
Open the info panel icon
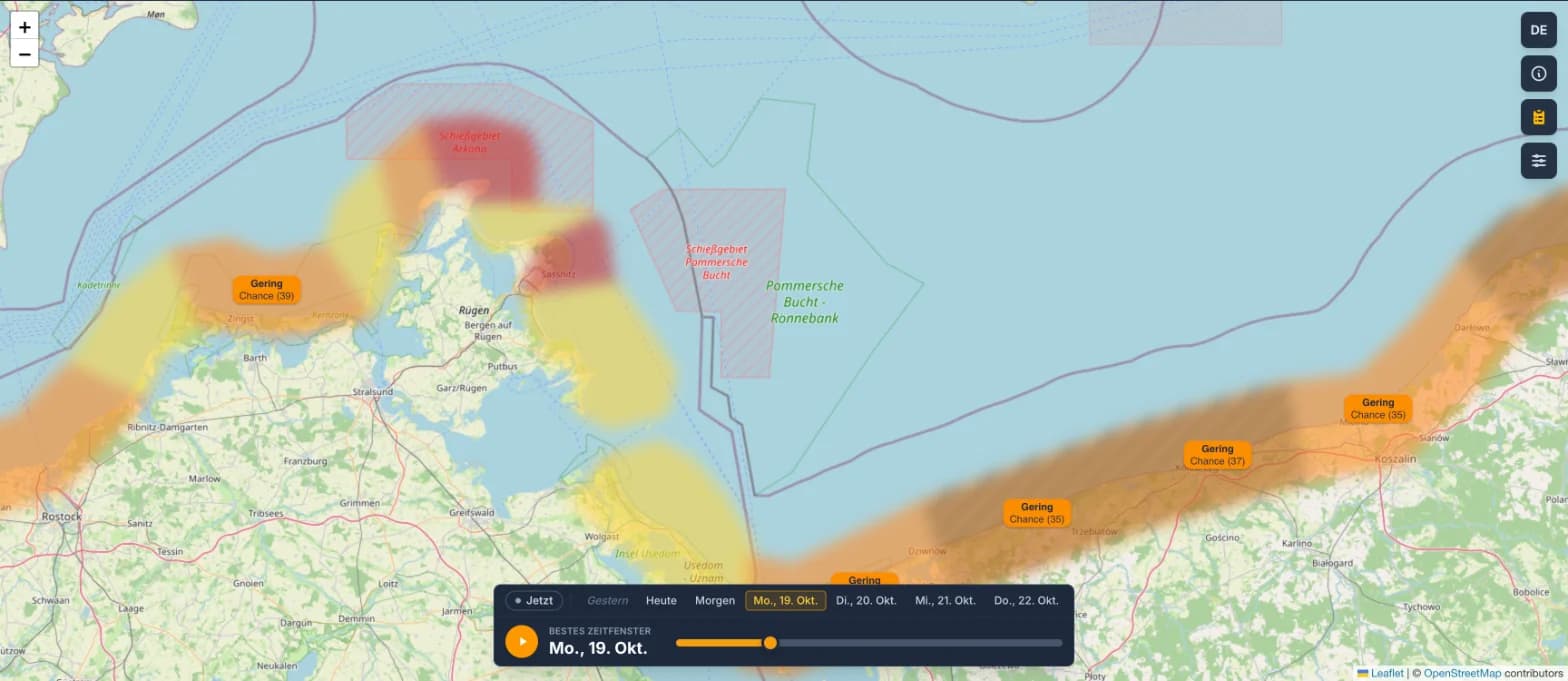1538,74
